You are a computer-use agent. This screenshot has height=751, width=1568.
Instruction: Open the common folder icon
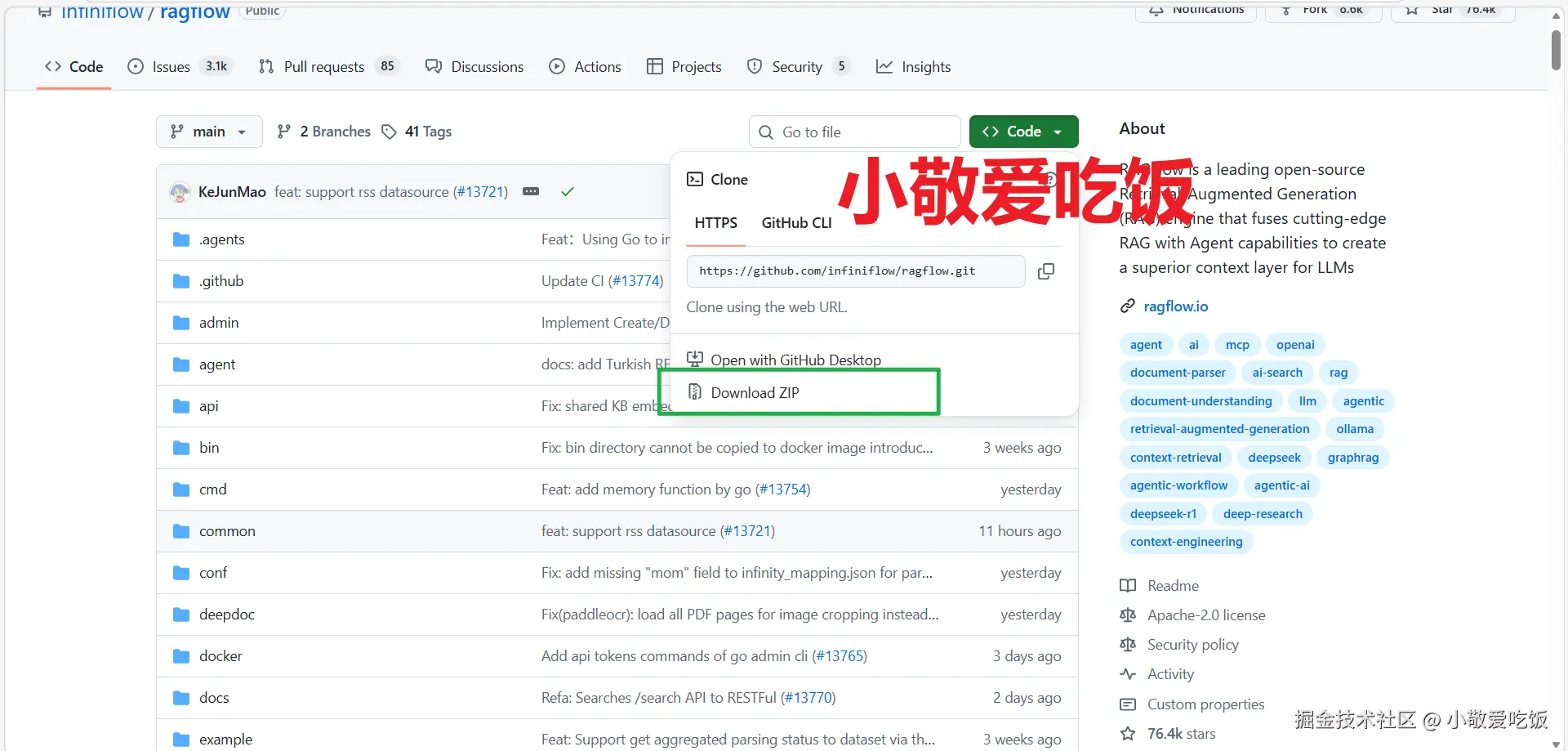[x=181, y=531]
